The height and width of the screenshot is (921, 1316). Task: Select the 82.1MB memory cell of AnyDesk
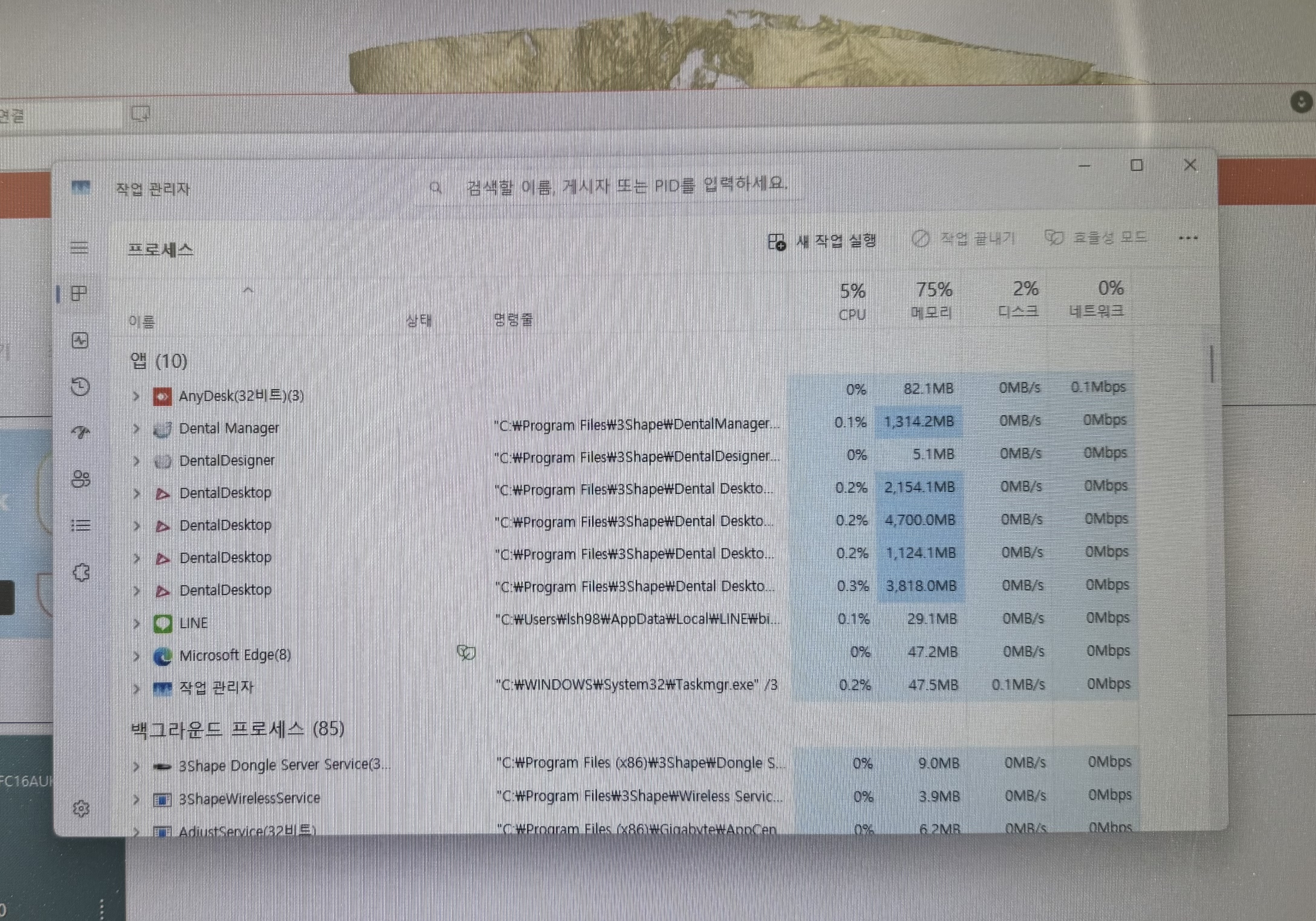click(929, 389)
